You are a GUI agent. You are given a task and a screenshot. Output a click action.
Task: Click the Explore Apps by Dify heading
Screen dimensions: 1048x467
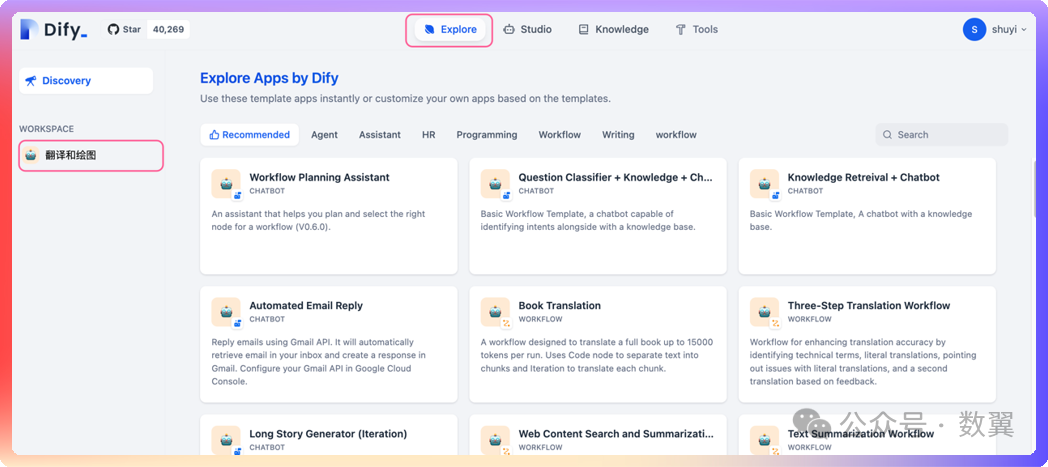tap(269, 78)
